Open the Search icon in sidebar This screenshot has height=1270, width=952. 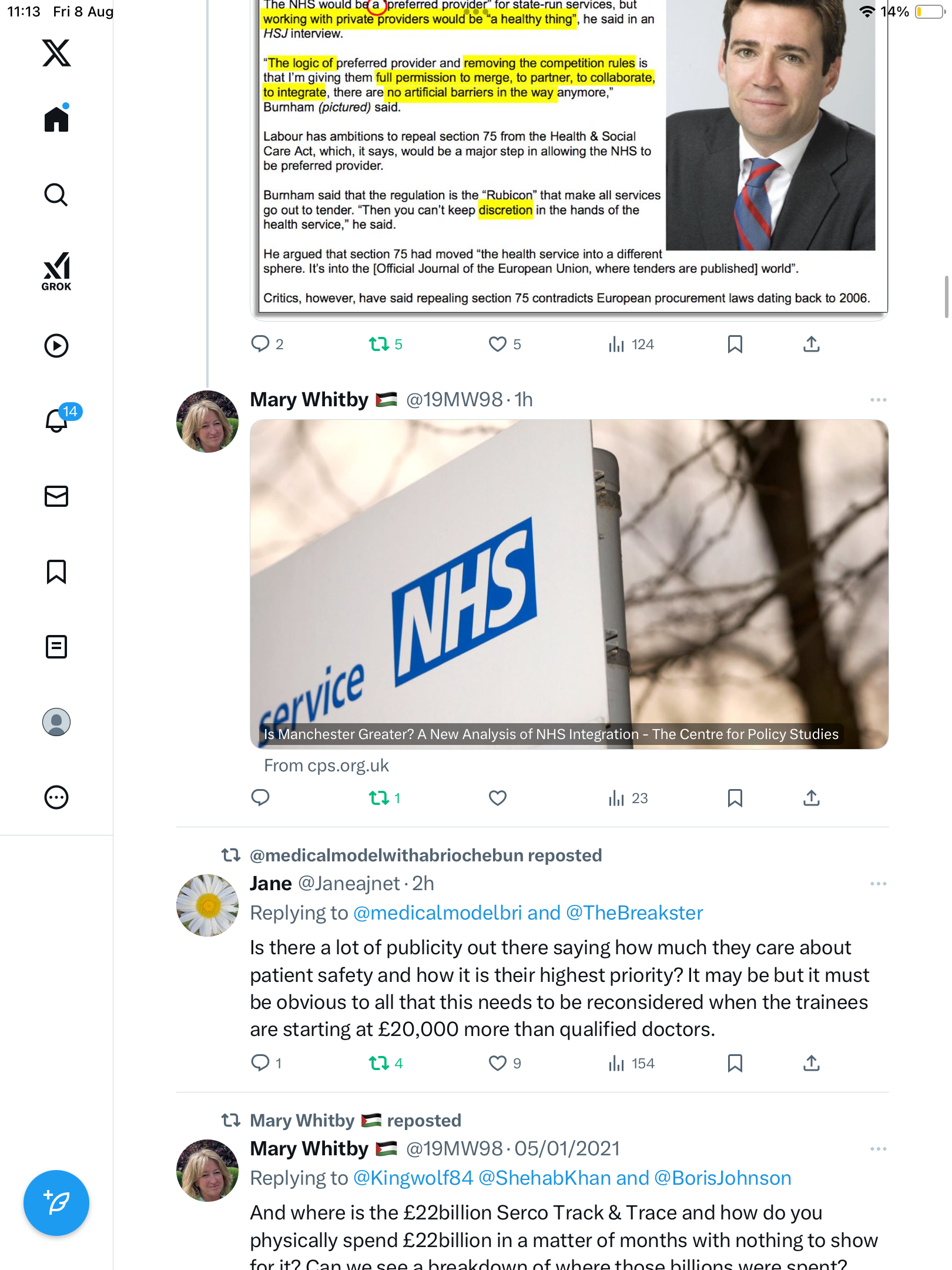point(56,195)
